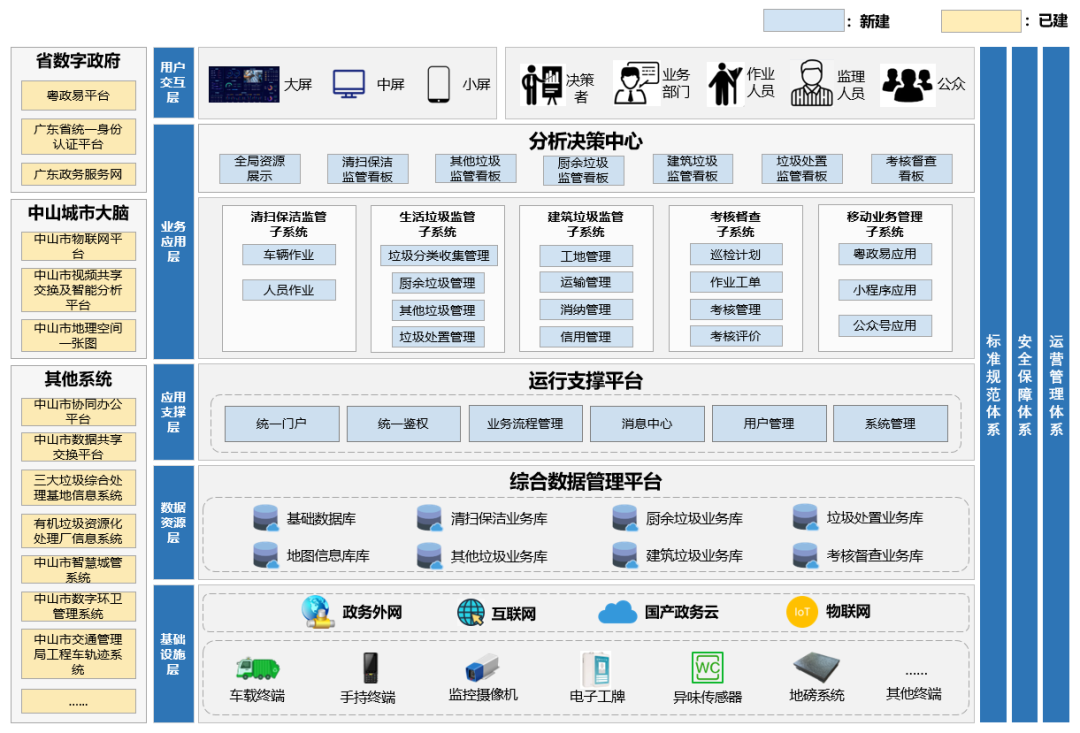The image size is (1080, 733).
Task: Click the message center (消息中心) box
Action: pos(646,424)
